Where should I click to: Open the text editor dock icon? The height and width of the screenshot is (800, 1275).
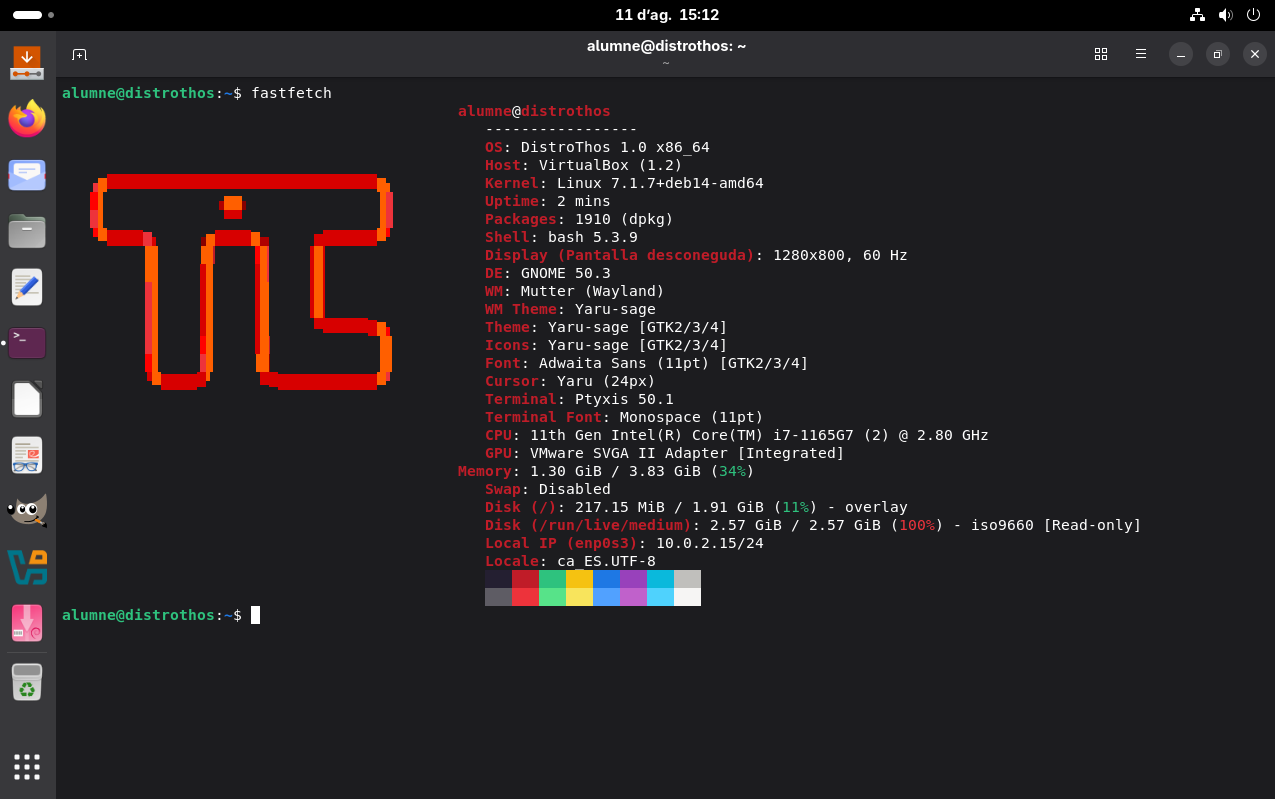click(27, 287)
